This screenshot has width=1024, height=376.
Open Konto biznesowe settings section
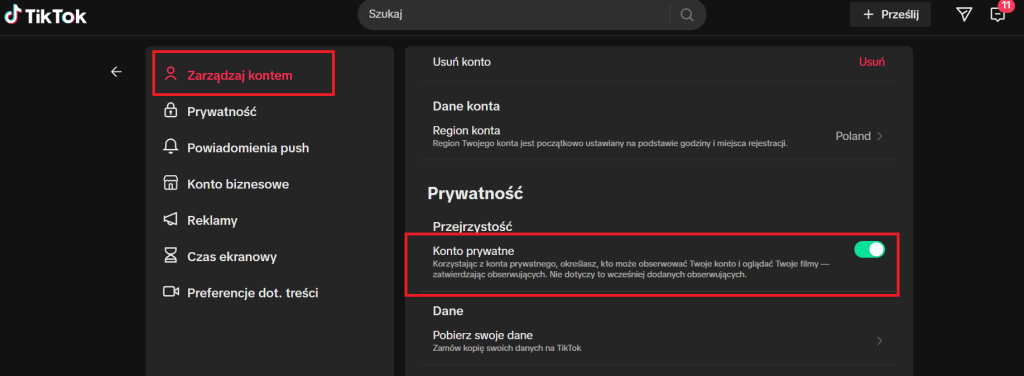pyautogui.click(x=238, y=184)
